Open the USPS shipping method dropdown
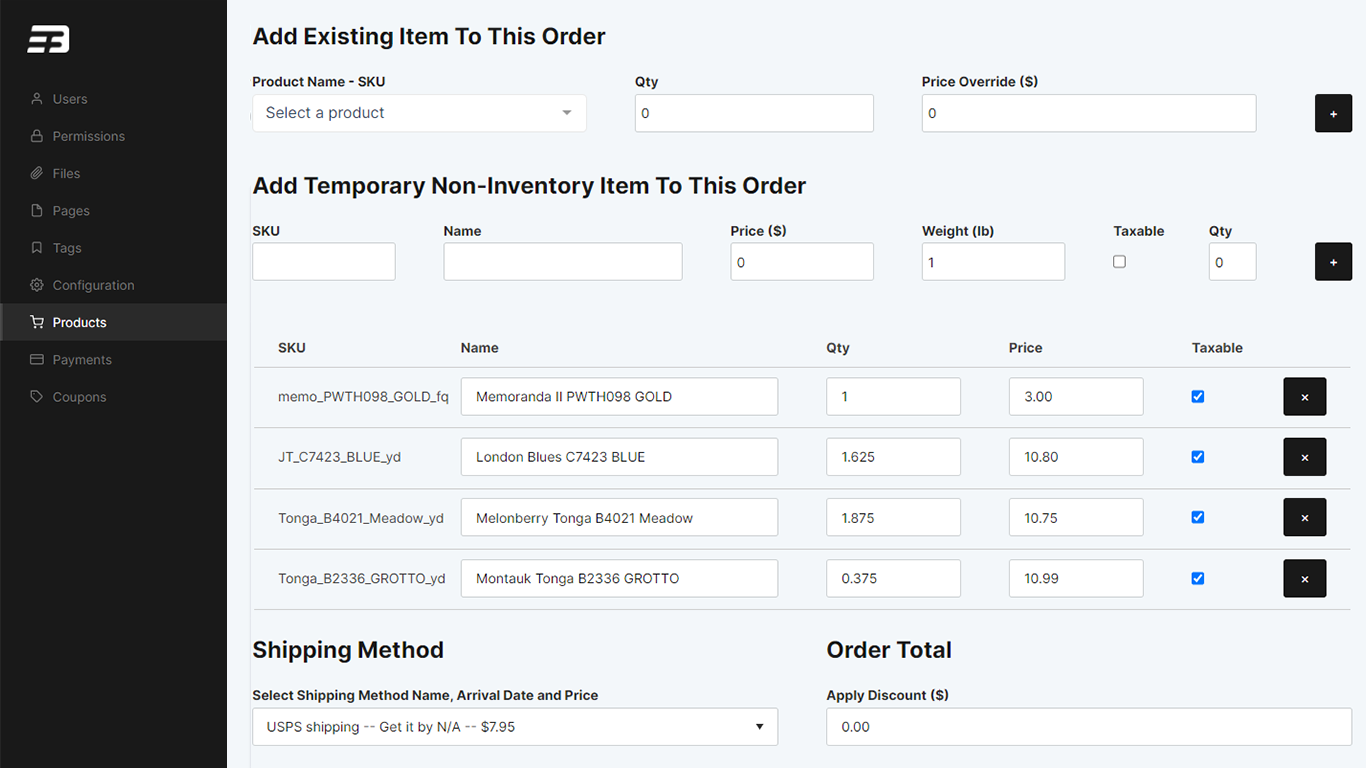The width and height of the screenshot is (1366, 768). coord(514,727)
